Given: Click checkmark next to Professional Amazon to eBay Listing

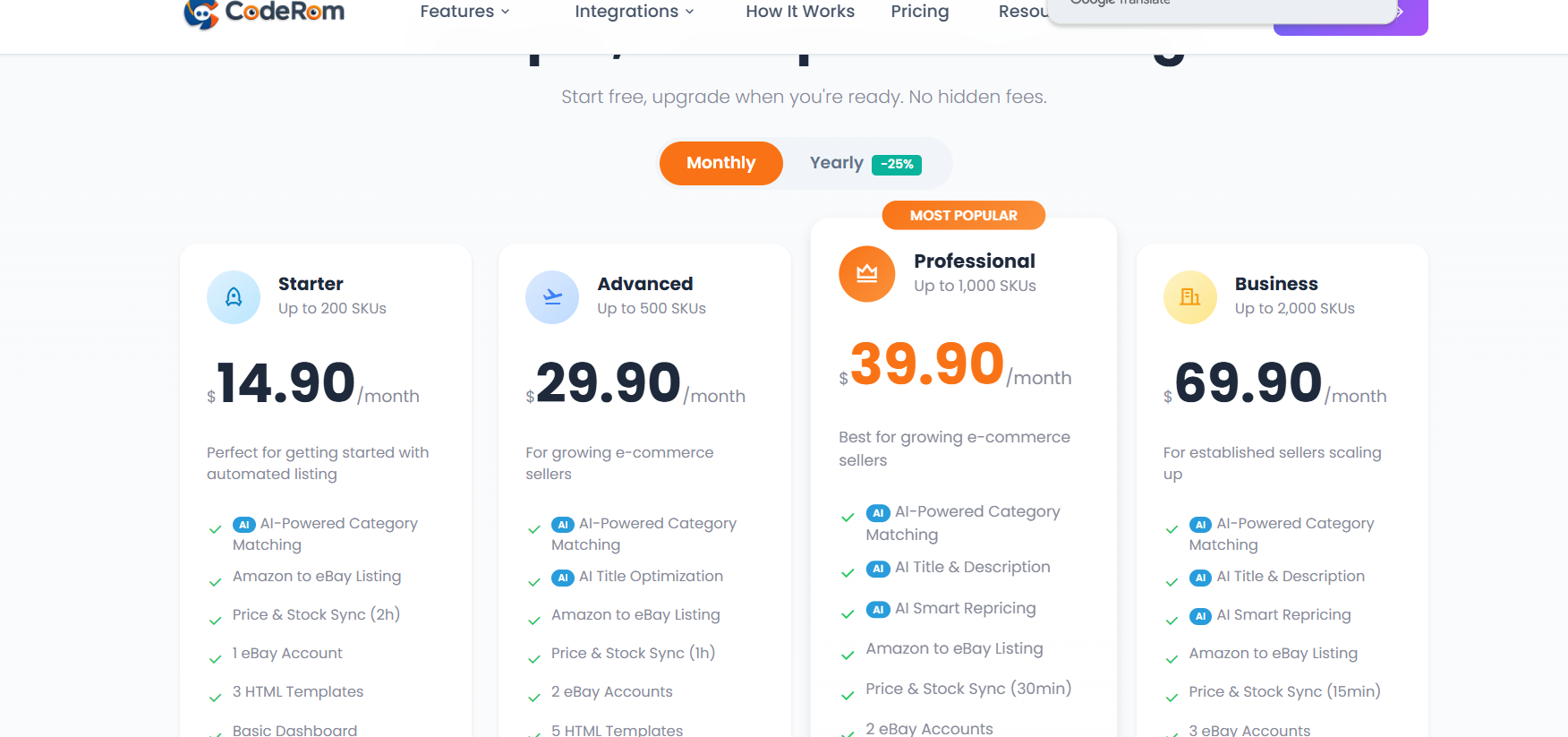Looking at the screenshot, I should click(x=848, y=655).
